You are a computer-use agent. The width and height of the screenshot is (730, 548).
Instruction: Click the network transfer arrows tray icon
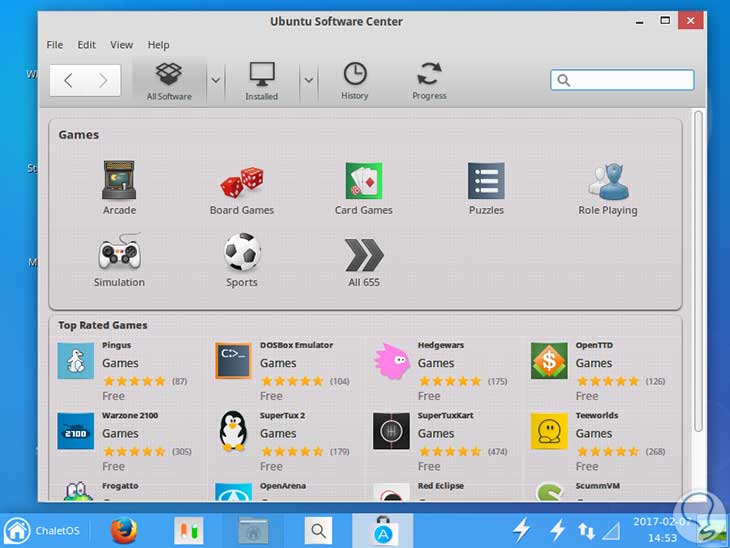pos(586,530)
